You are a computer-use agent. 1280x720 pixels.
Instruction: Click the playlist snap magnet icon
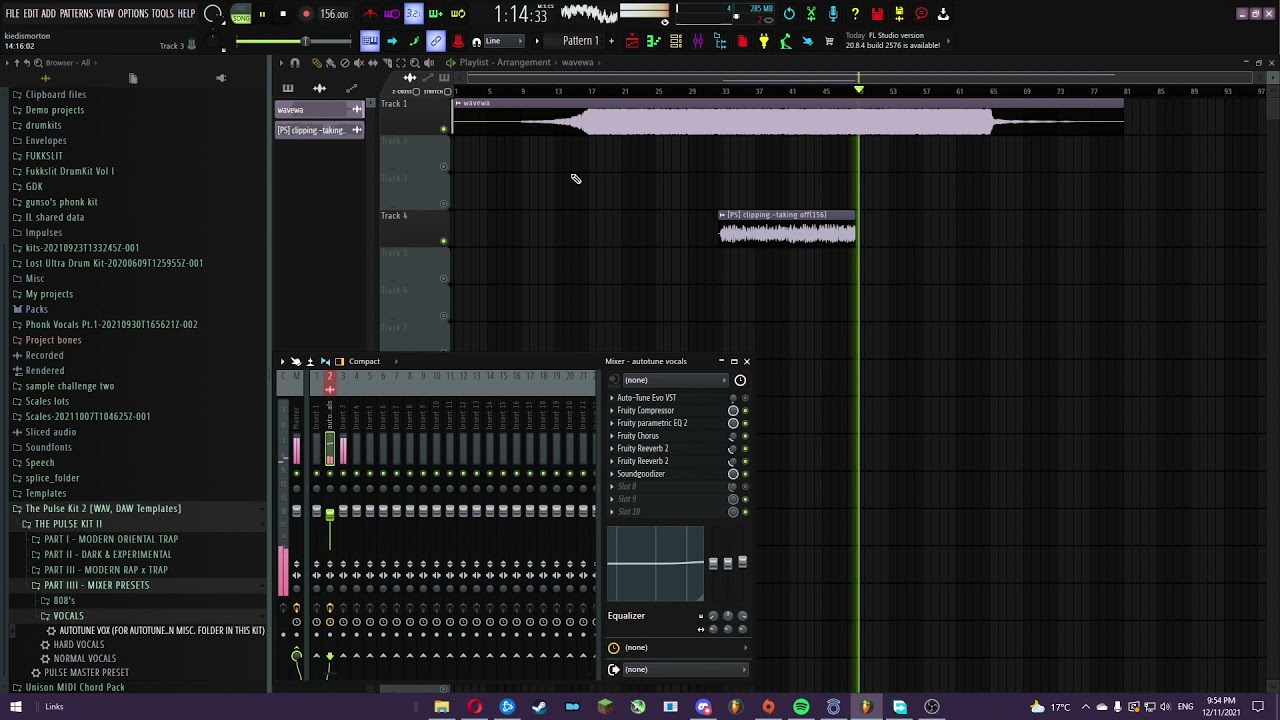pos(295,63)
